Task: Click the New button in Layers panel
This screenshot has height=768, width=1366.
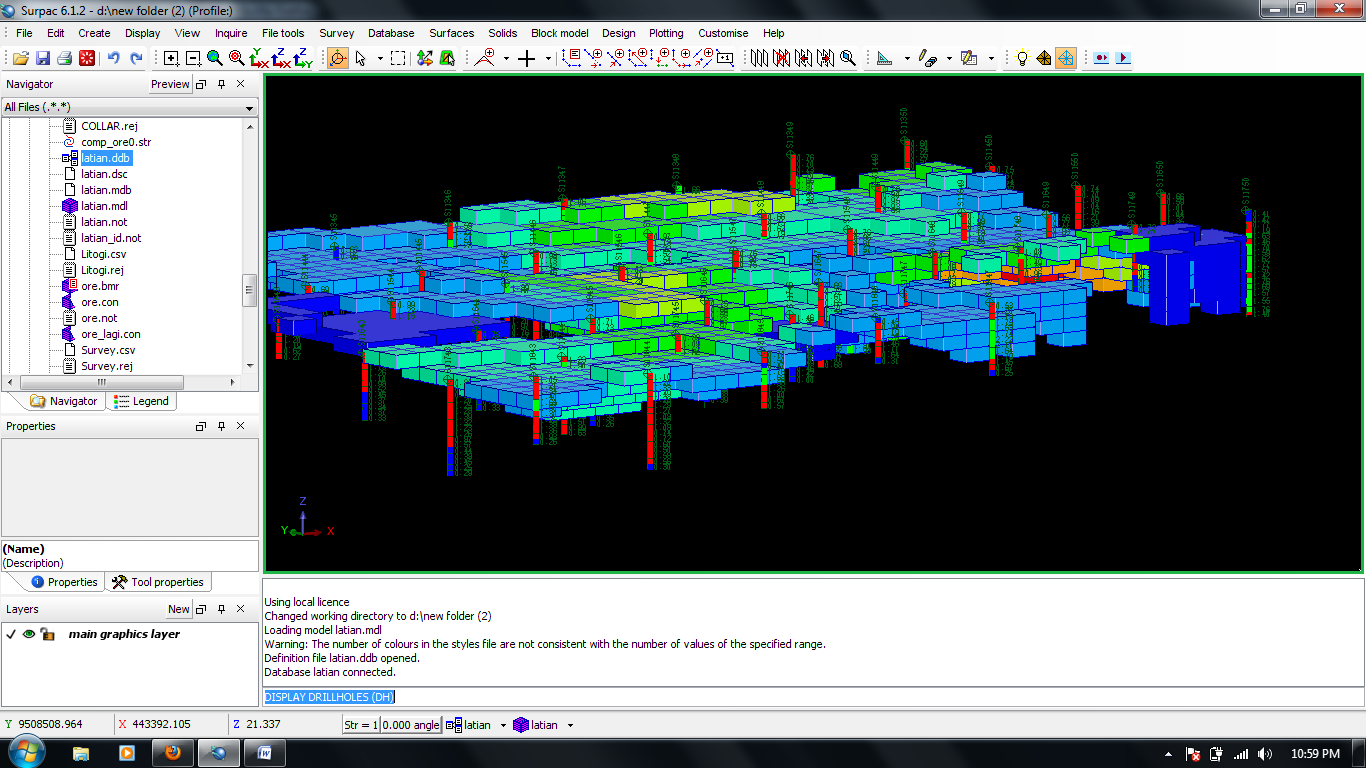Action: (178, 609)
